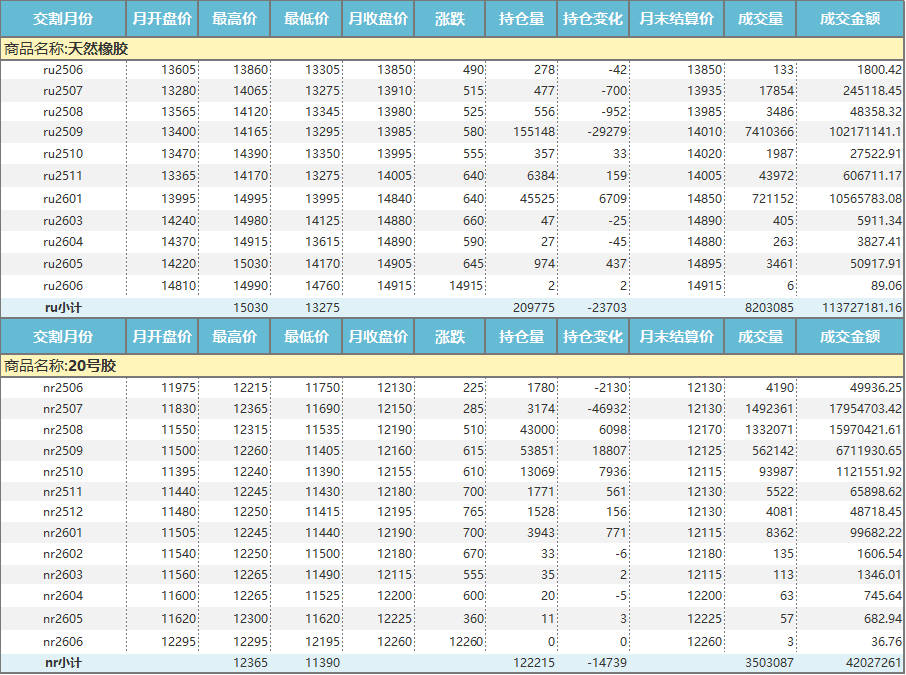Select the ru2509 contract cell
This screenshot has height=675, width=906.
(x=63, y=132)
